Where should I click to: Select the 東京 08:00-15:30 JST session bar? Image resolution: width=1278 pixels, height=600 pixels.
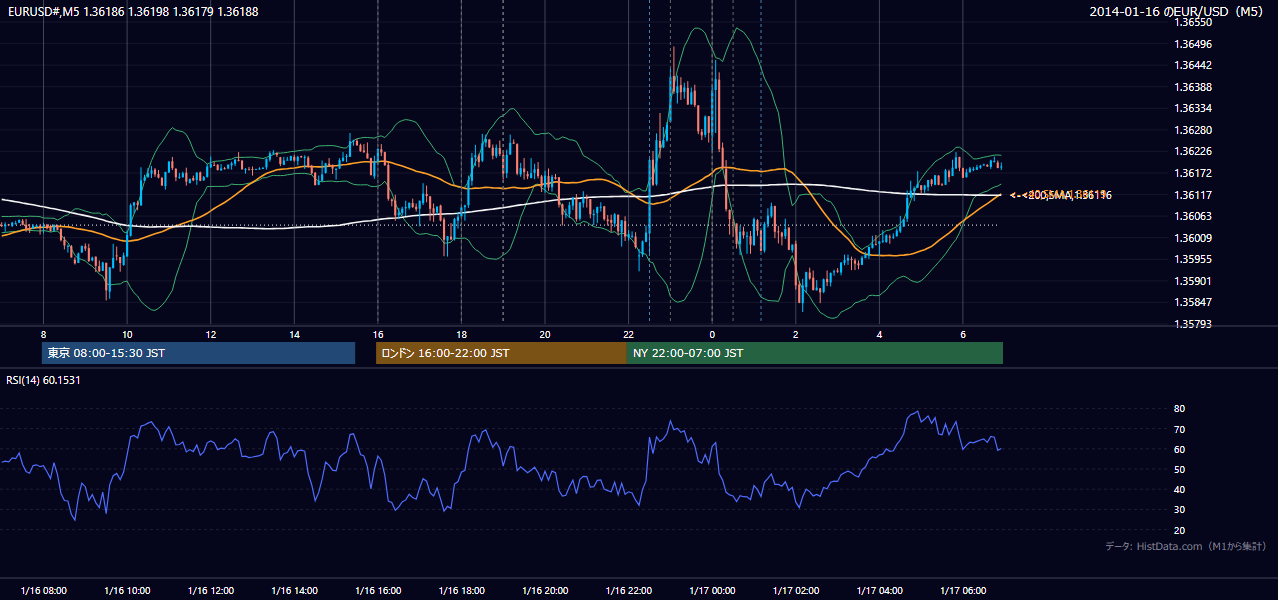(x=198, y=353)
